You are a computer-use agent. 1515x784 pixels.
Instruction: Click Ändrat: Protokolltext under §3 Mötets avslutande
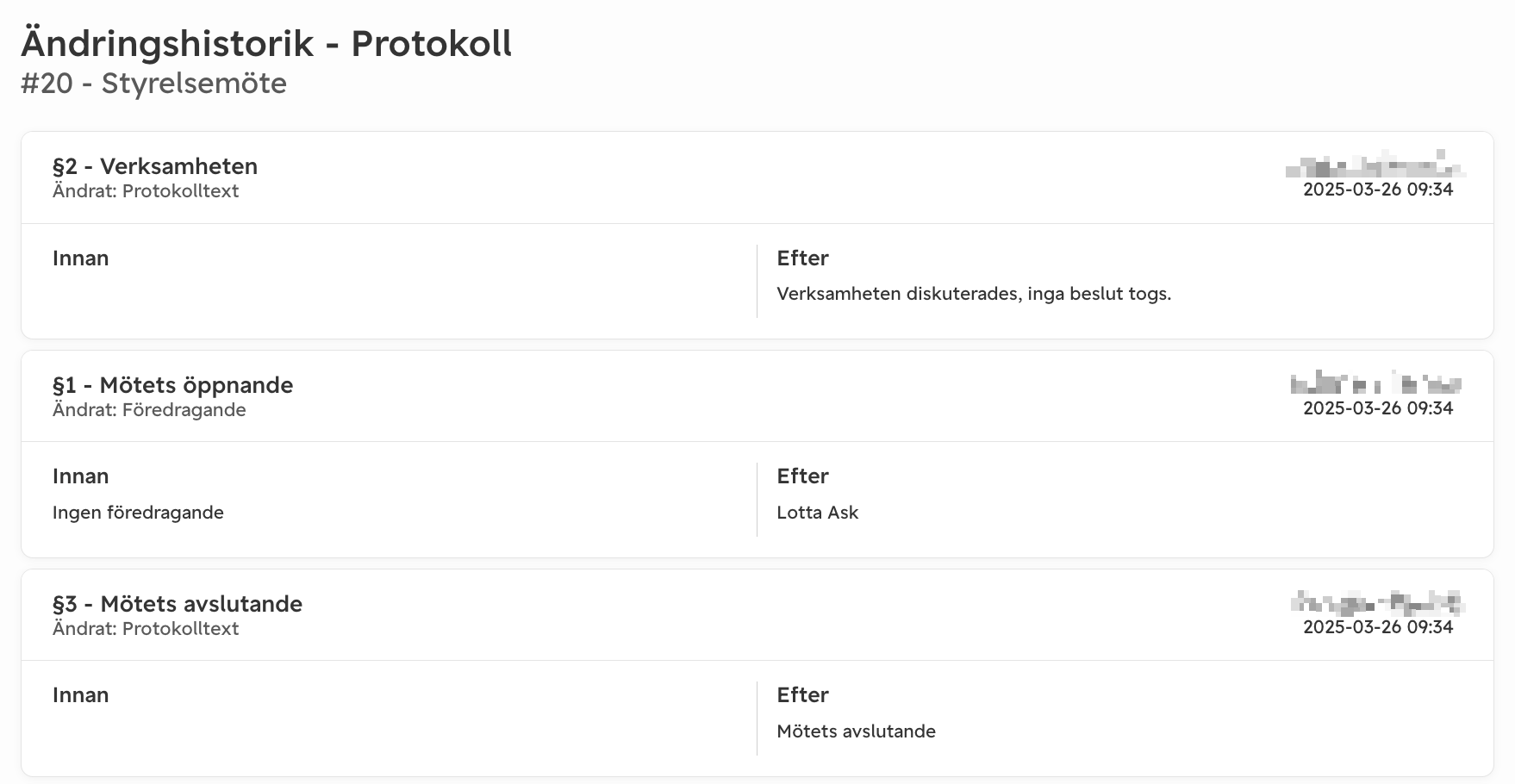(146, 629)
